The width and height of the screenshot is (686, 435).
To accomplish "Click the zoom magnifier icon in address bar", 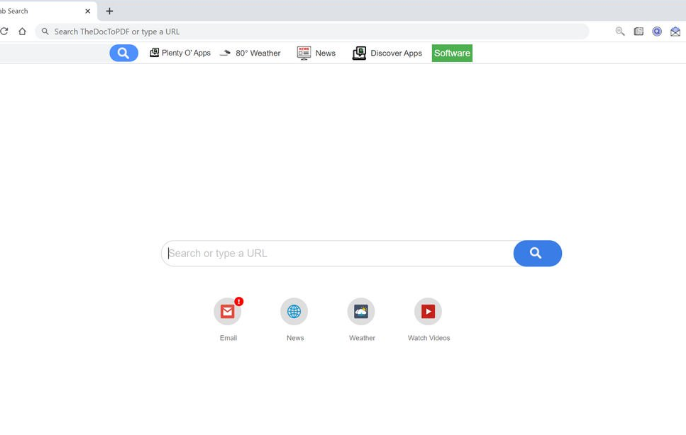I will (x=620, y=31).
